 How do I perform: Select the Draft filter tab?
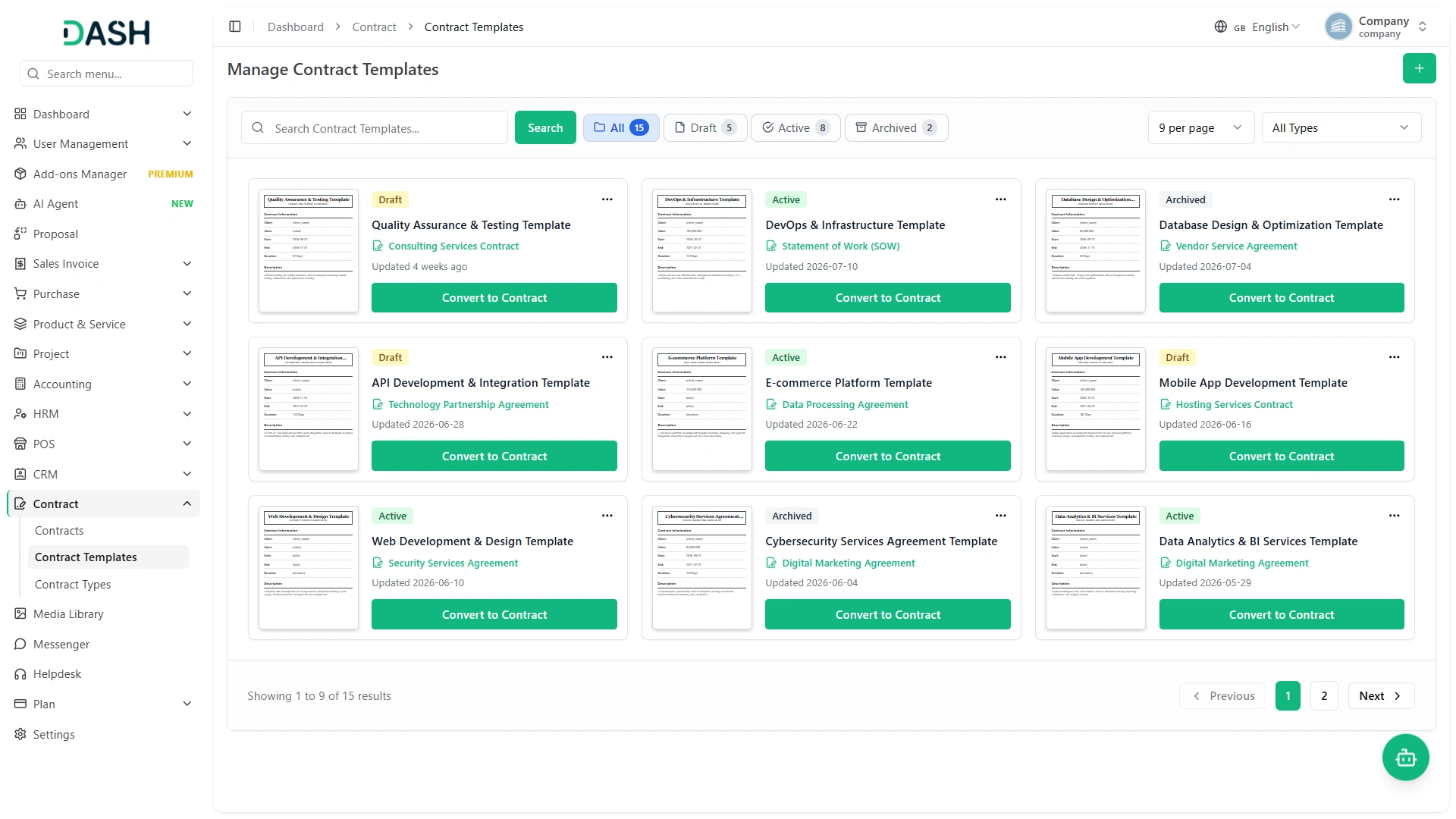704,127
